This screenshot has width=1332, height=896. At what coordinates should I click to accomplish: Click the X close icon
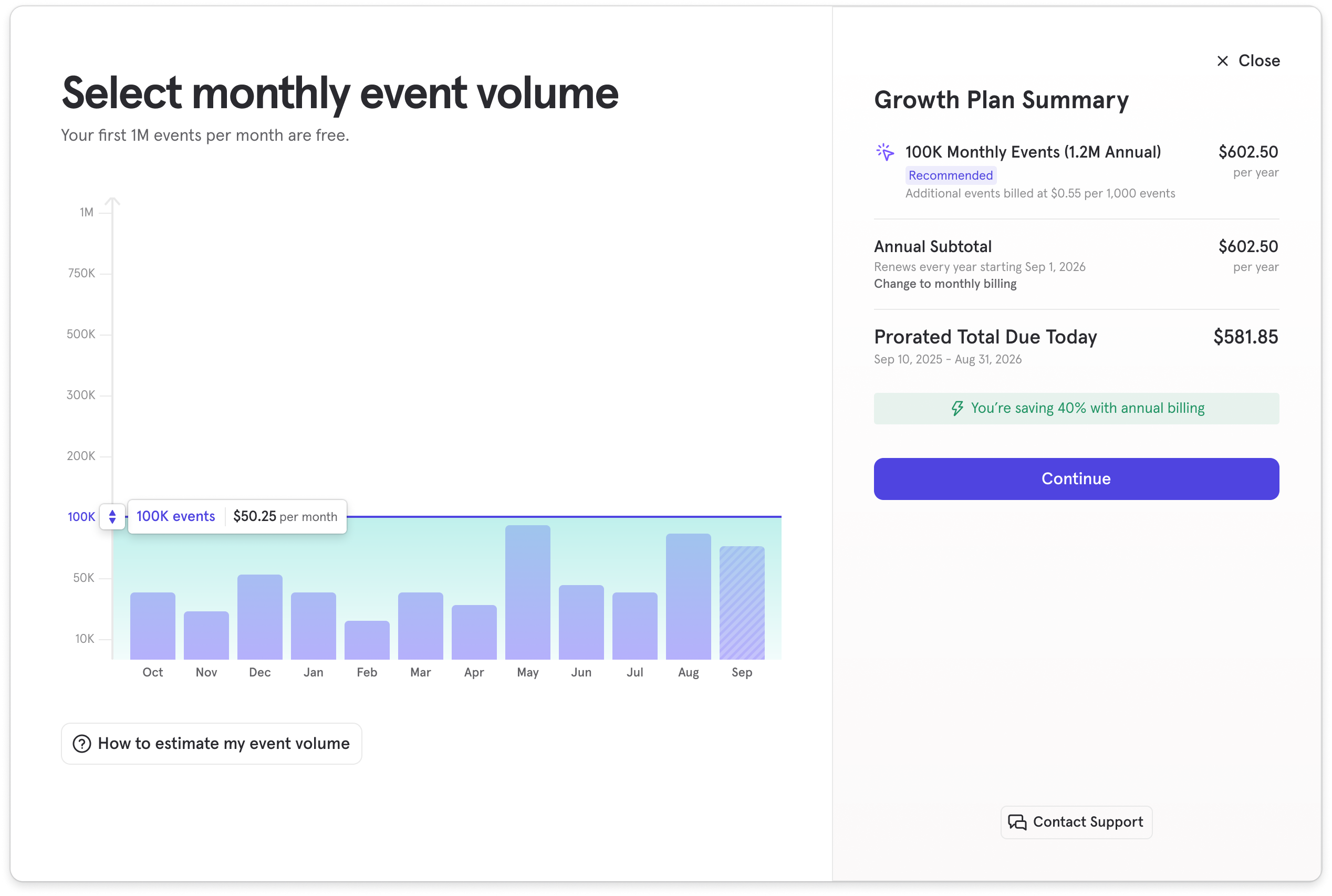tap(1222, 61)
